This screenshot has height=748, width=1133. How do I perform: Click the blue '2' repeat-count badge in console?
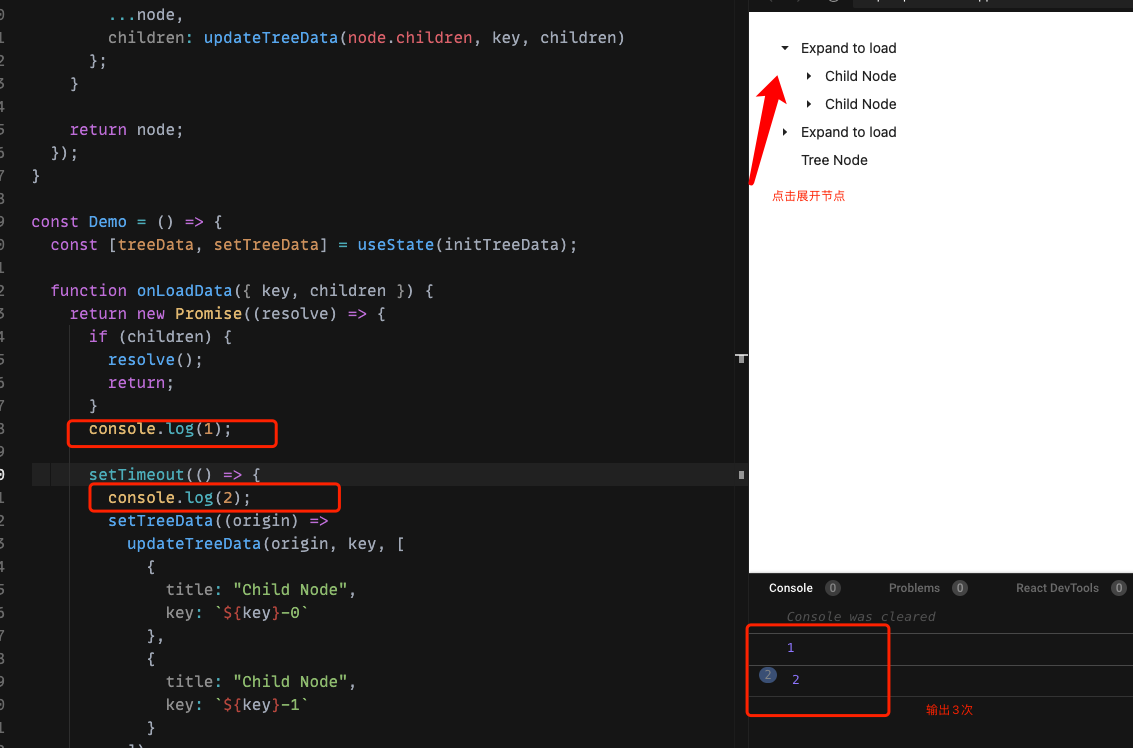(x=767, y=676)
